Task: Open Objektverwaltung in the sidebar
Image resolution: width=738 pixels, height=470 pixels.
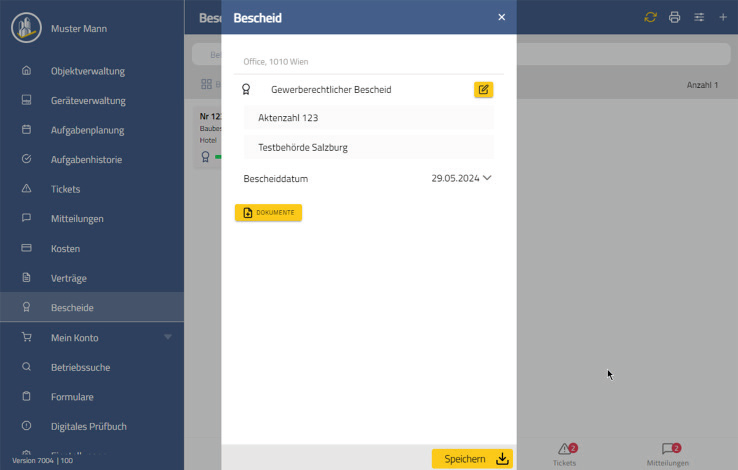Action: (x=87, y=71)
